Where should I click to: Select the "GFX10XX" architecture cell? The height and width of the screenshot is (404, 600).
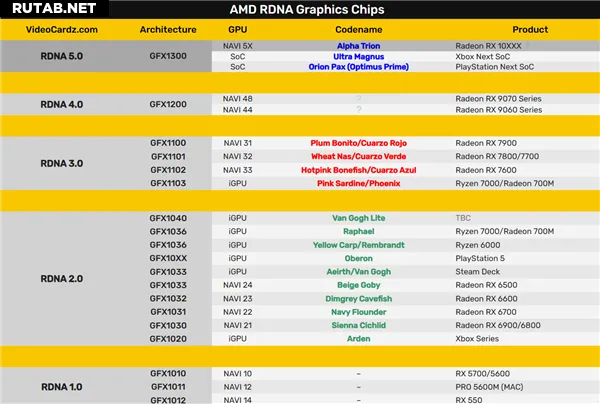pos(168,258)
